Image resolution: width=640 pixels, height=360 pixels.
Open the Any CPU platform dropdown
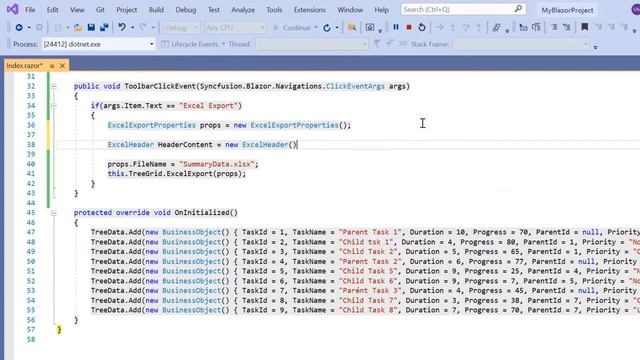[x=235, y=28]
